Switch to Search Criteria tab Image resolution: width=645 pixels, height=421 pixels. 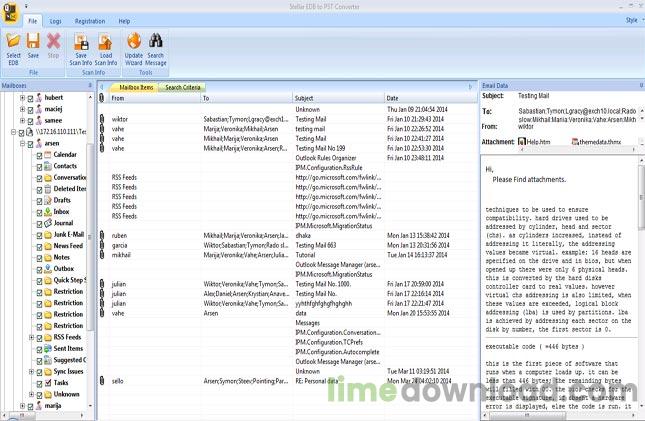(x=183, y=87)
